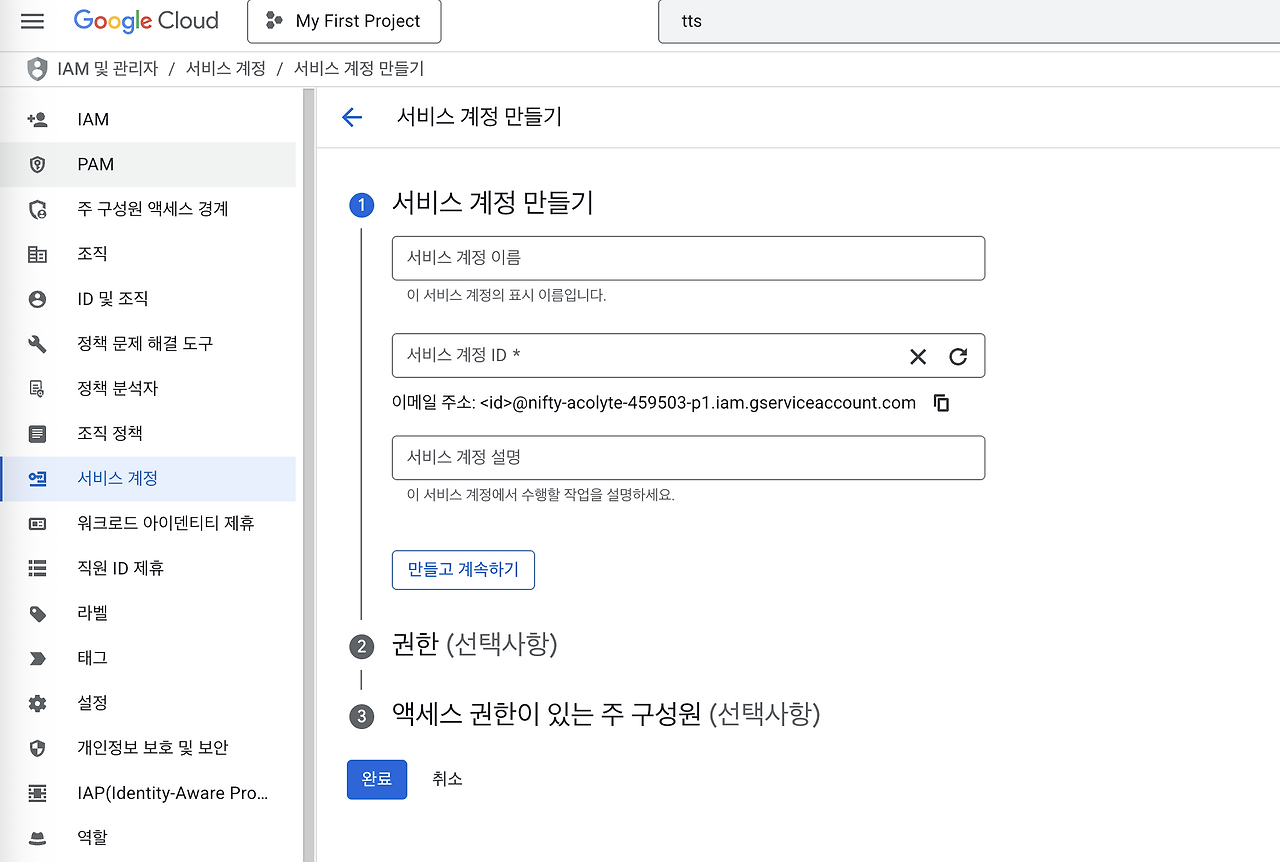Click the 주 구성원 액세스 경계 icon
This screenshot has width=1280, height=862.
38,209
